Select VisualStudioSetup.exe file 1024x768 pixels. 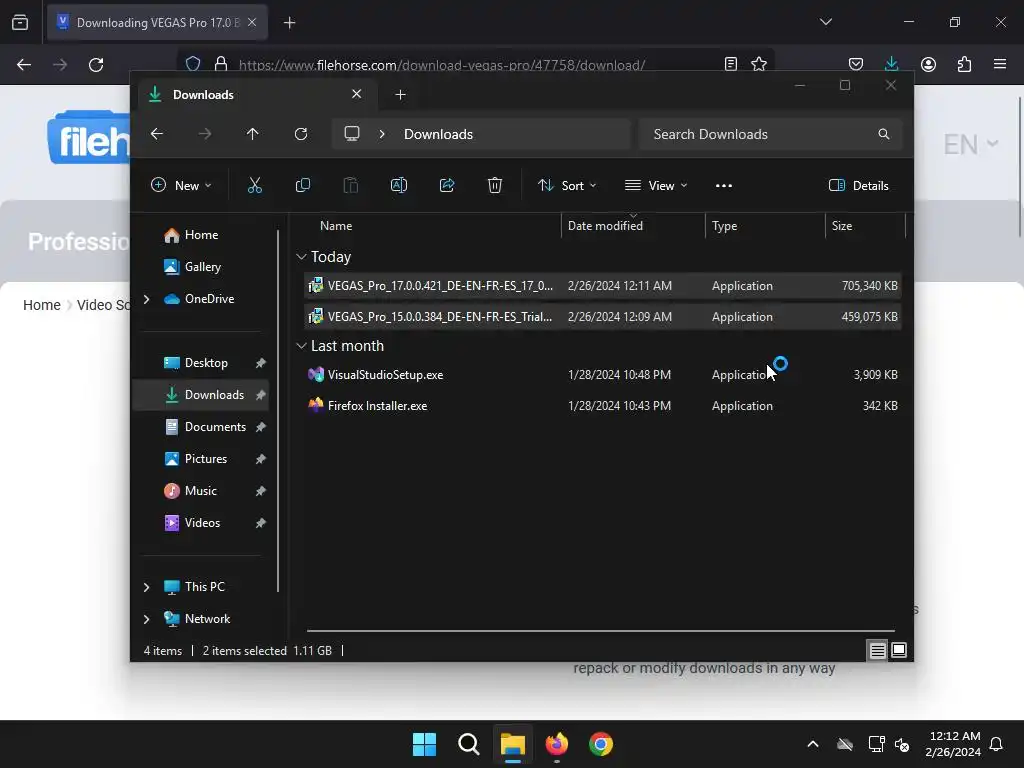[603, 375]
